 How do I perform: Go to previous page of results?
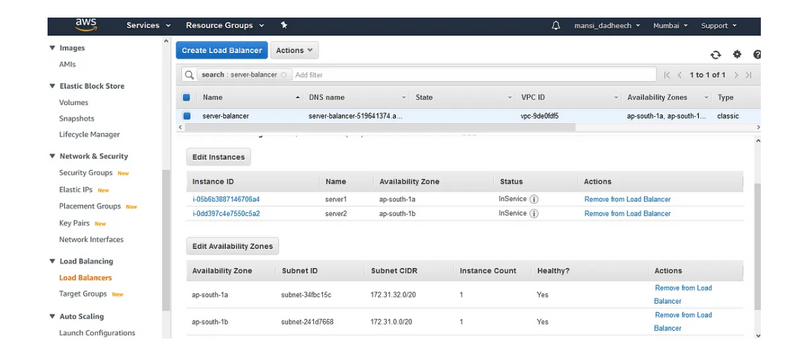pyautogui.click(x=680, y=75)
